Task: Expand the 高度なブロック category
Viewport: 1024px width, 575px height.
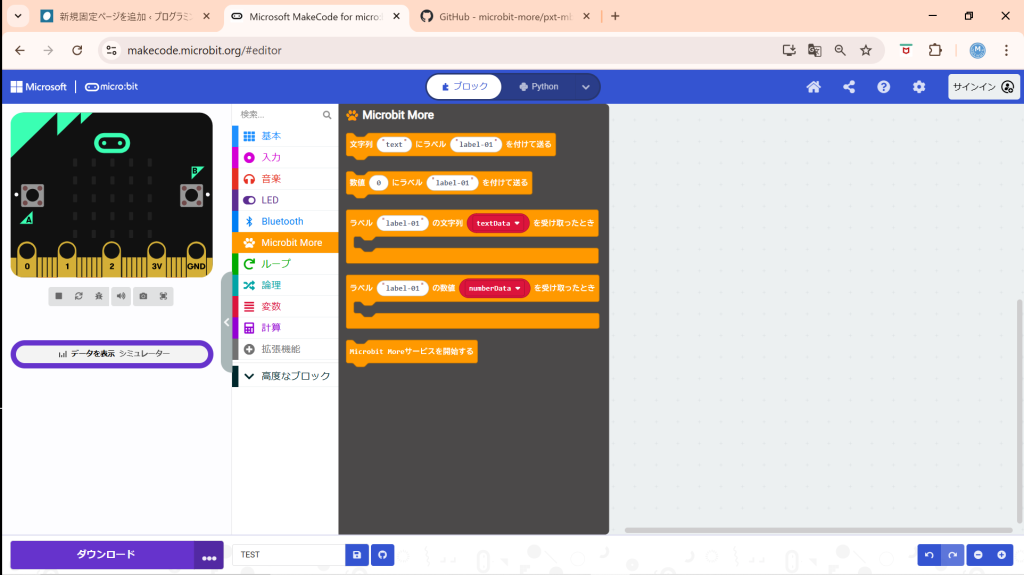Action: tap(285, 376)
